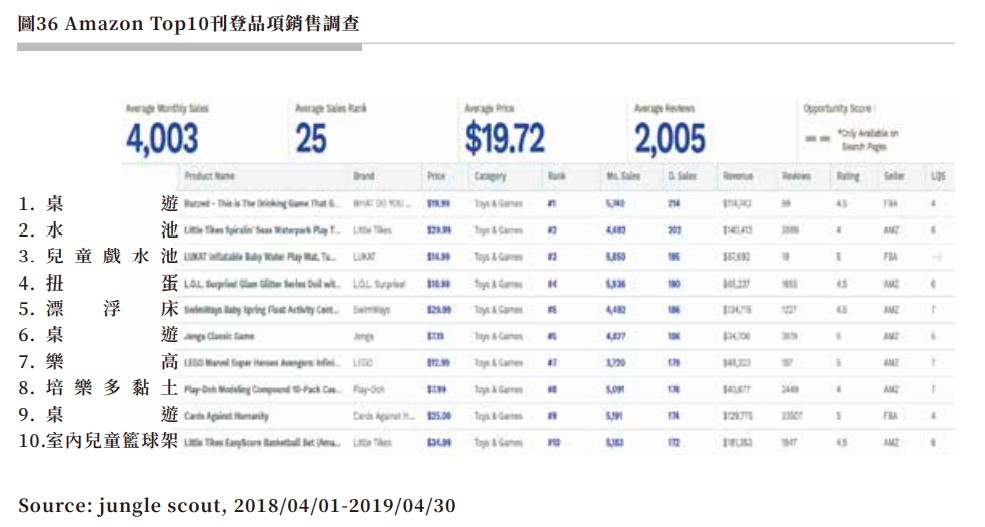The width and height of the screenshot is (985, 527).
Task: Click the Revenue column header
Action: pos(737,176)
